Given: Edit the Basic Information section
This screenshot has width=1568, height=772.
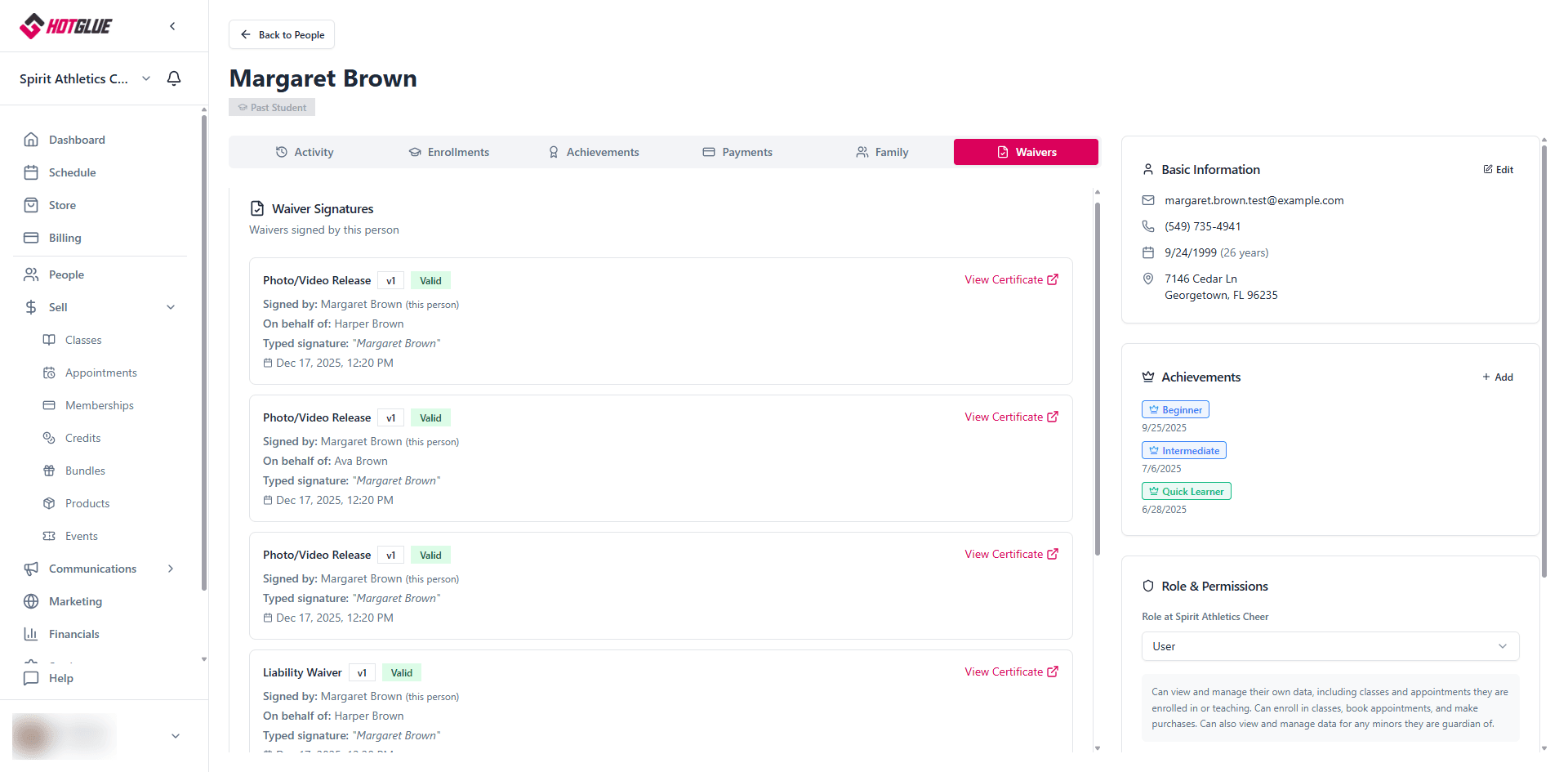Looking at the screenshot, I should point(1499,170).
